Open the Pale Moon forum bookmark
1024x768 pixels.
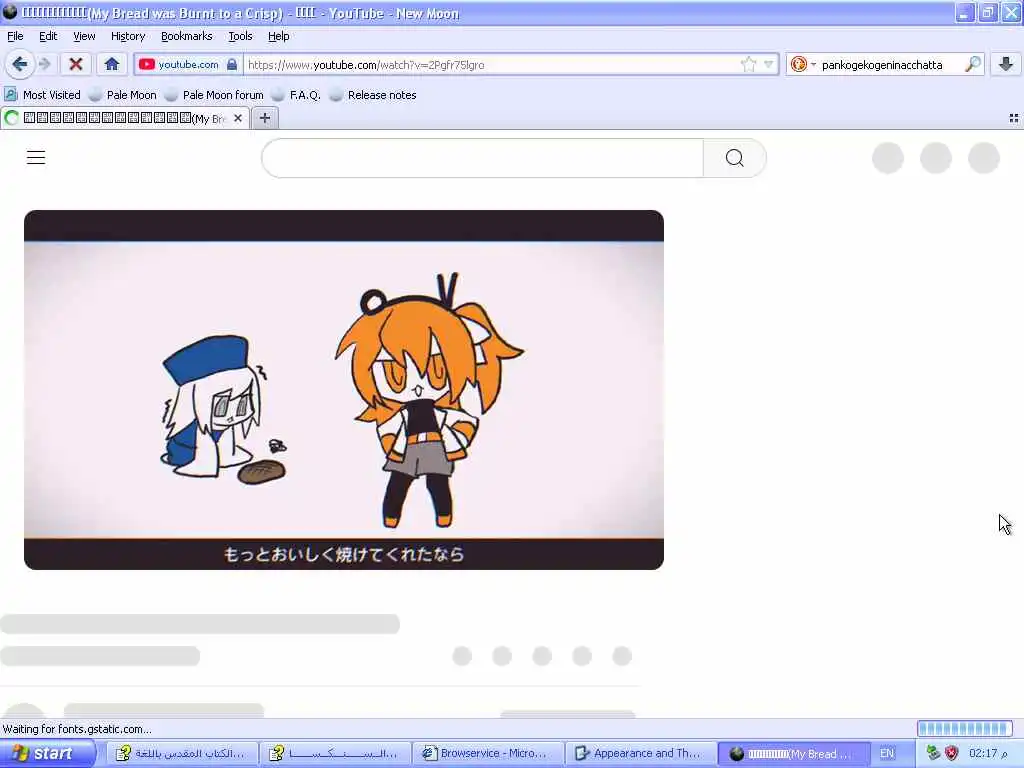[214, 95]
